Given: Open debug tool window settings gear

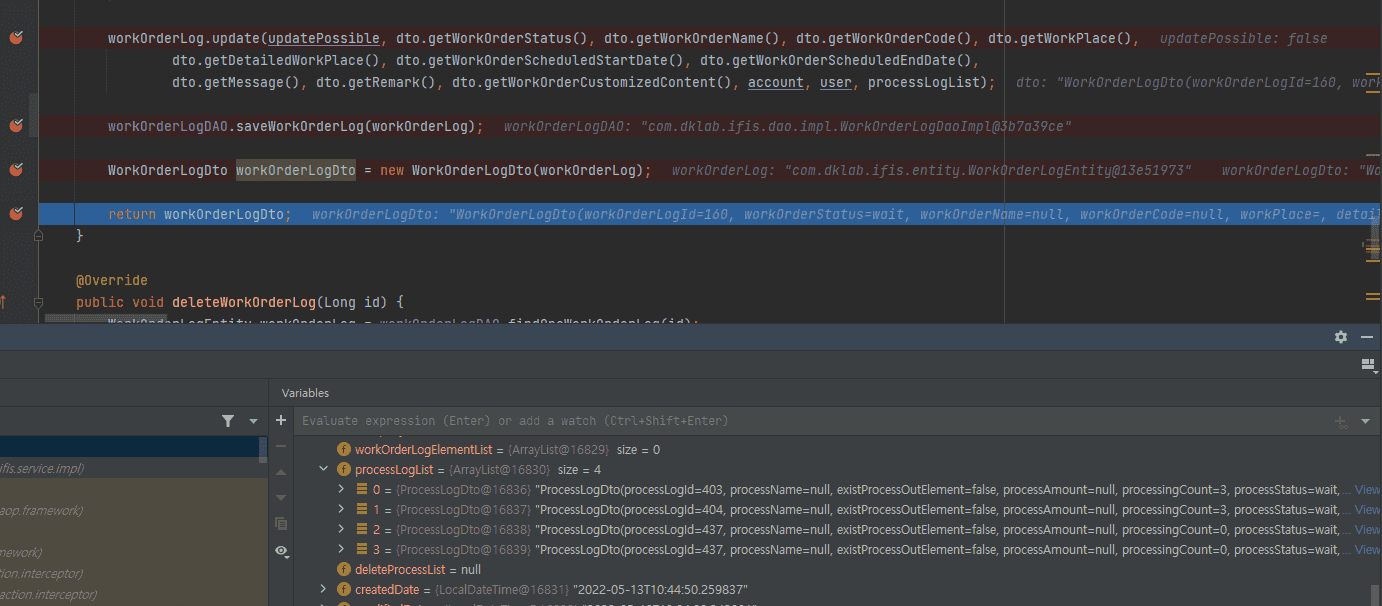Looking at the screenshot, I should coord(1341,337).
